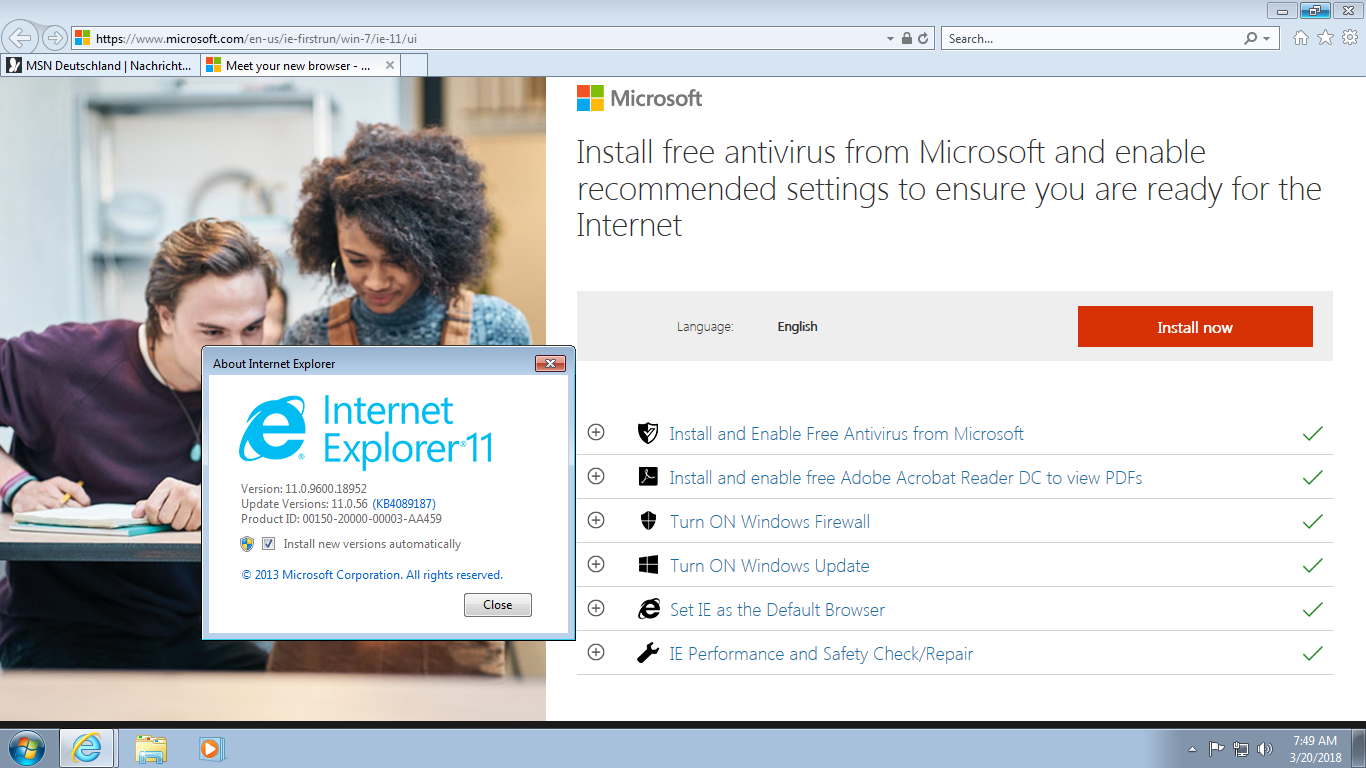
Task: Click the Adobe Acrobat PDF icon
Action: pos(648,477)
